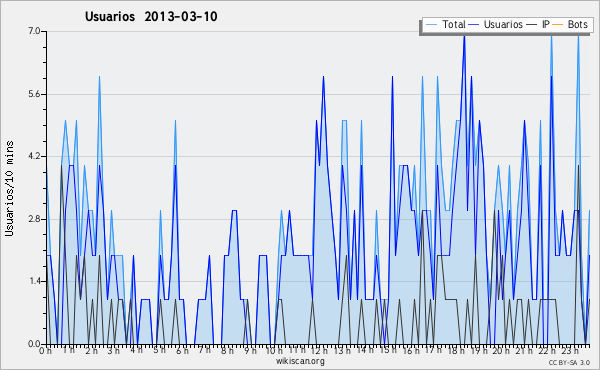Image resolution: width=600 pixels, height=370 pixels.
Task: Click the x-axis label '17 h'
Action: [433, 350]
